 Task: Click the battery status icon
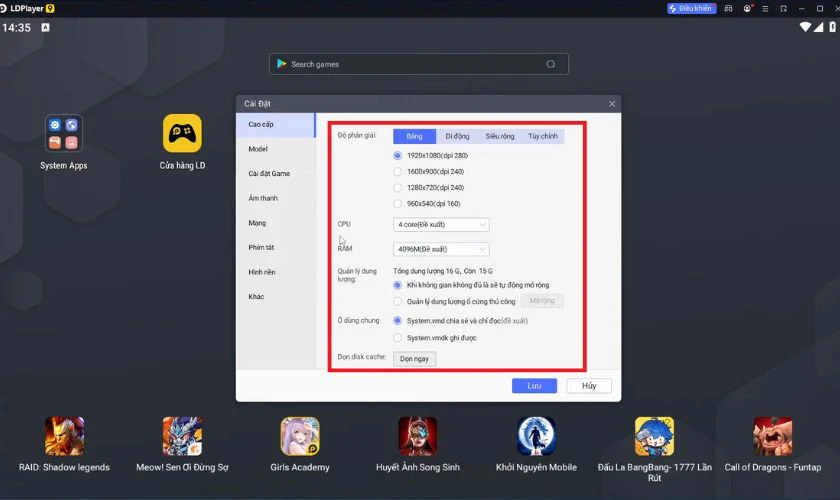832,27
